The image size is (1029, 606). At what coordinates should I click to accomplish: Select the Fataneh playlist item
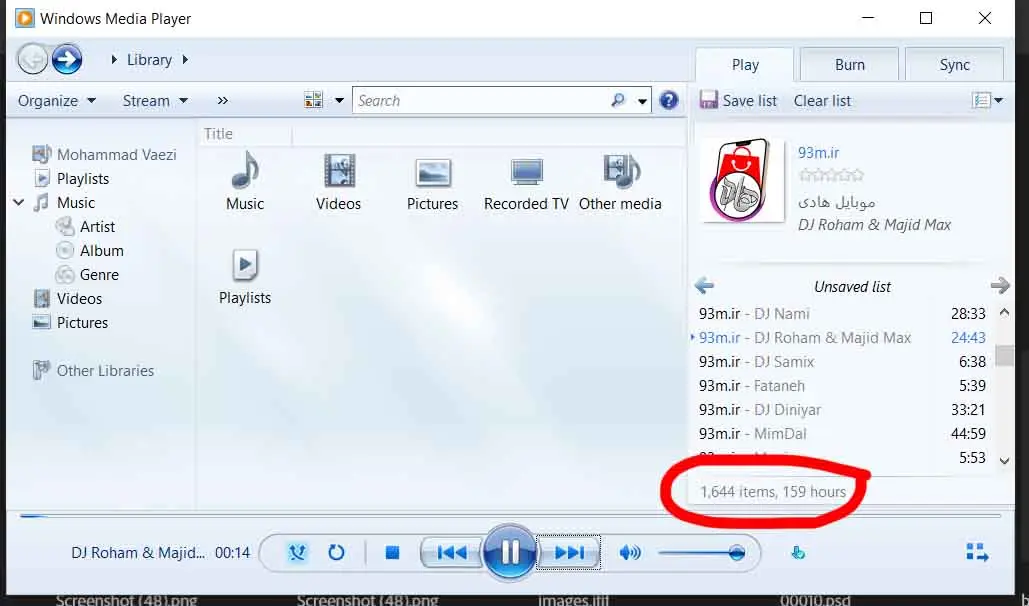tap(843, 385)
